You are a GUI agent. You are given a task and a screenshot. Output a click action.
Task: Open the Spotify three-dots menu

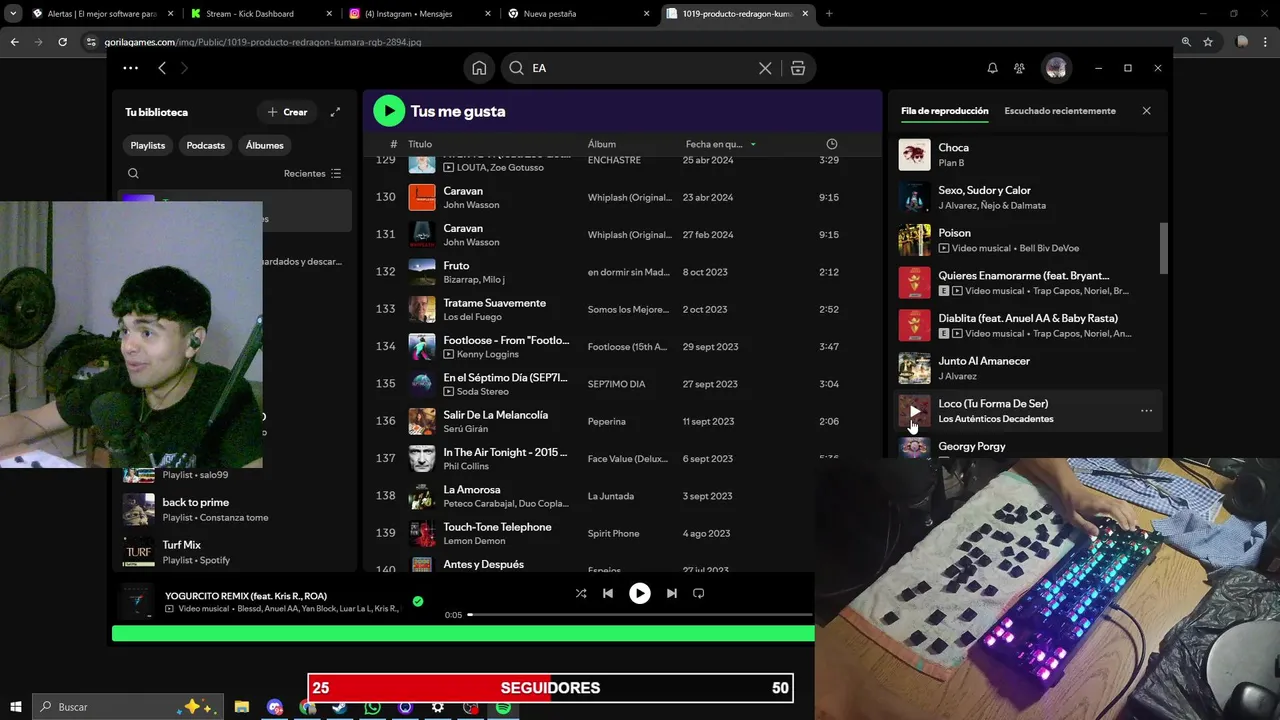130,68
